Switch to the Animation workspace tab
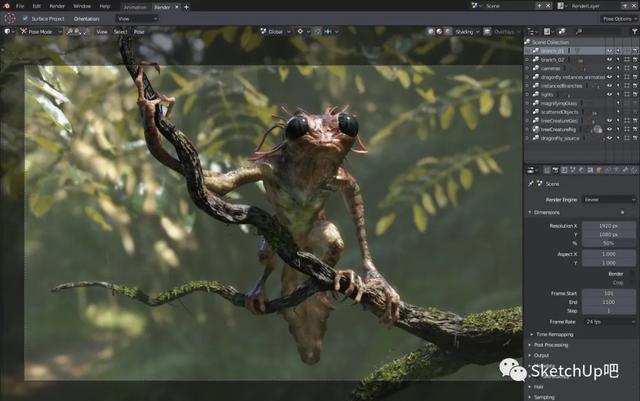Image resolution: width=640 pixels, height=401 pixels. click(x=135, y=7)
